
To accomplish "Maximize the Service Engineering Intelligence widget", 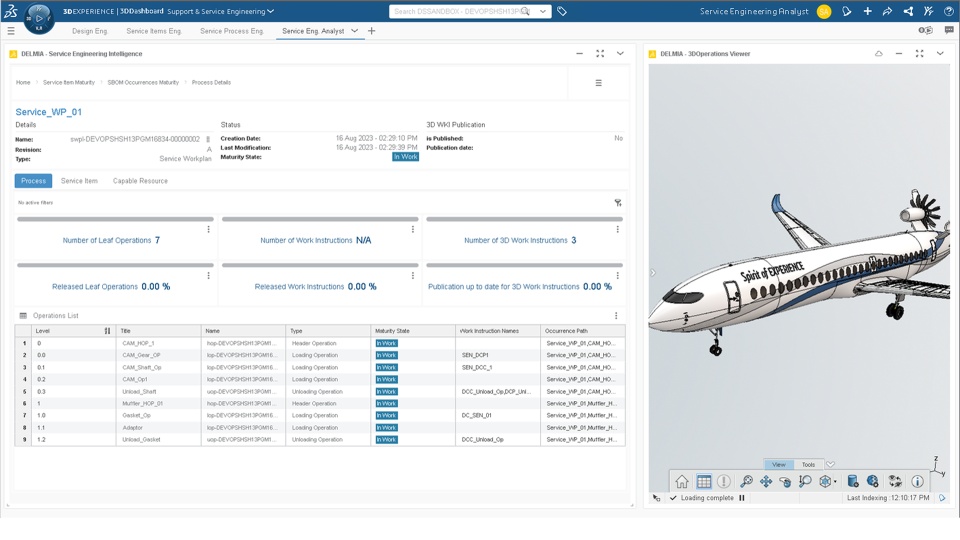I will pyautogui.click(x=600, y=53).
